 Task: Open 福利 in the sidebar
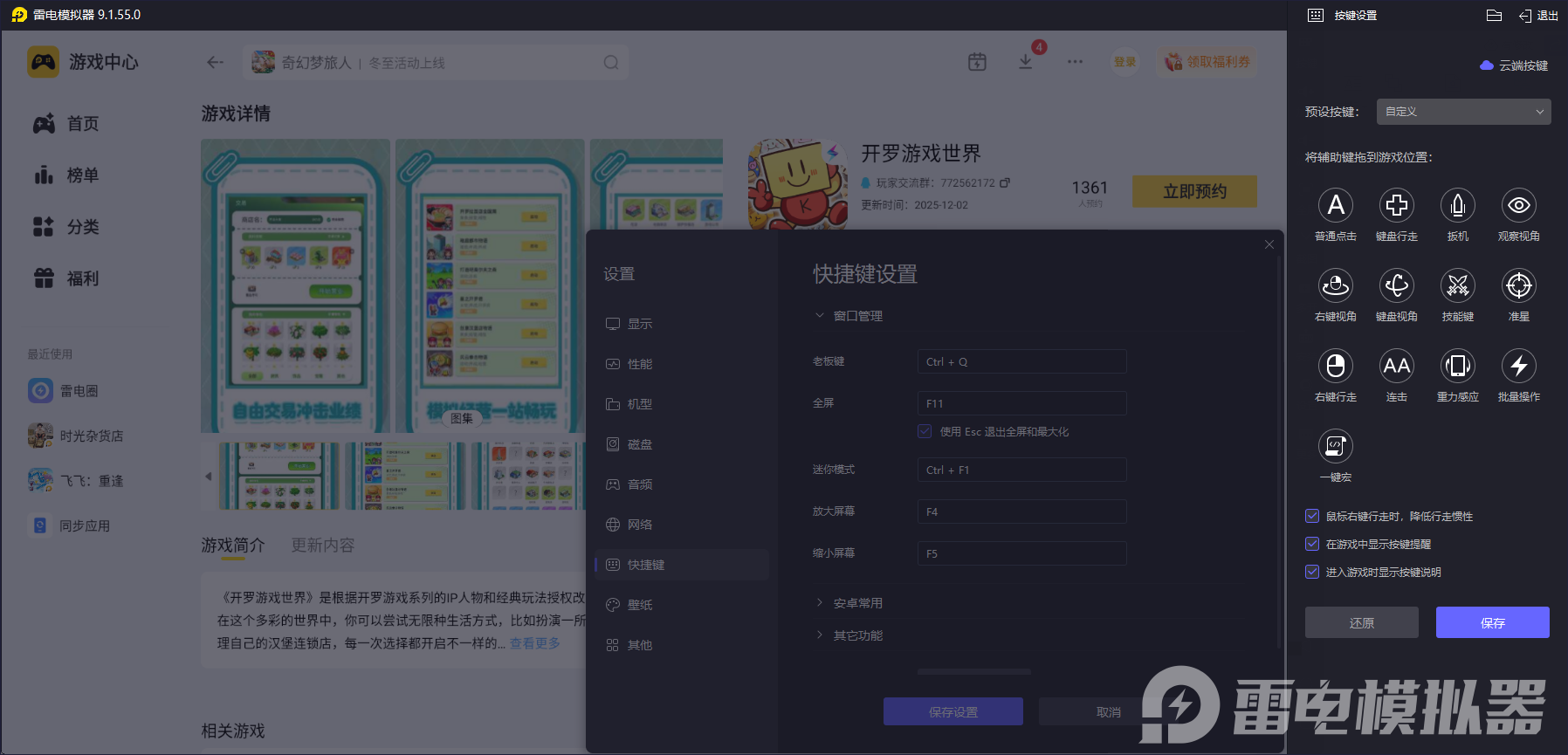[x=66, y=278]
